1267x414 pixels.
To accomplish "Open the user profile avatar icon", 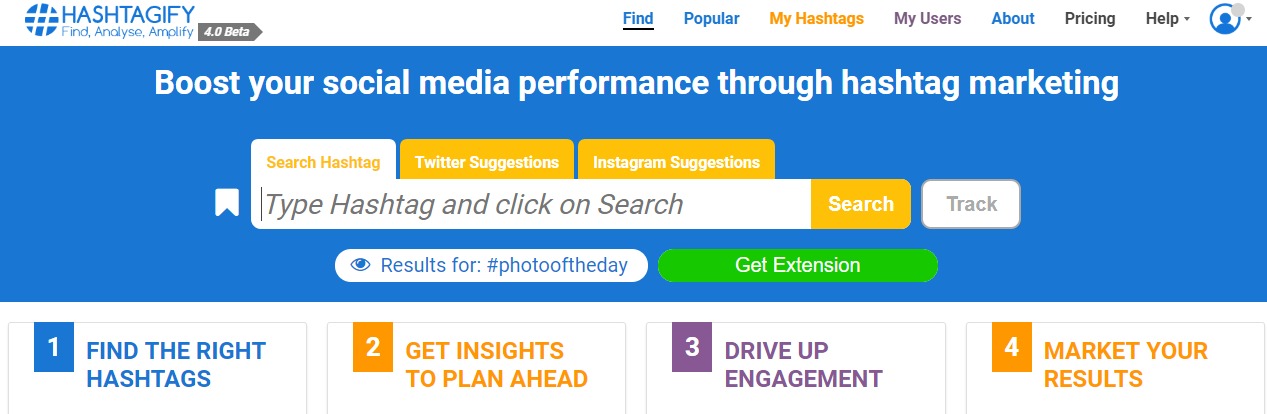I will coord(1224,19).
